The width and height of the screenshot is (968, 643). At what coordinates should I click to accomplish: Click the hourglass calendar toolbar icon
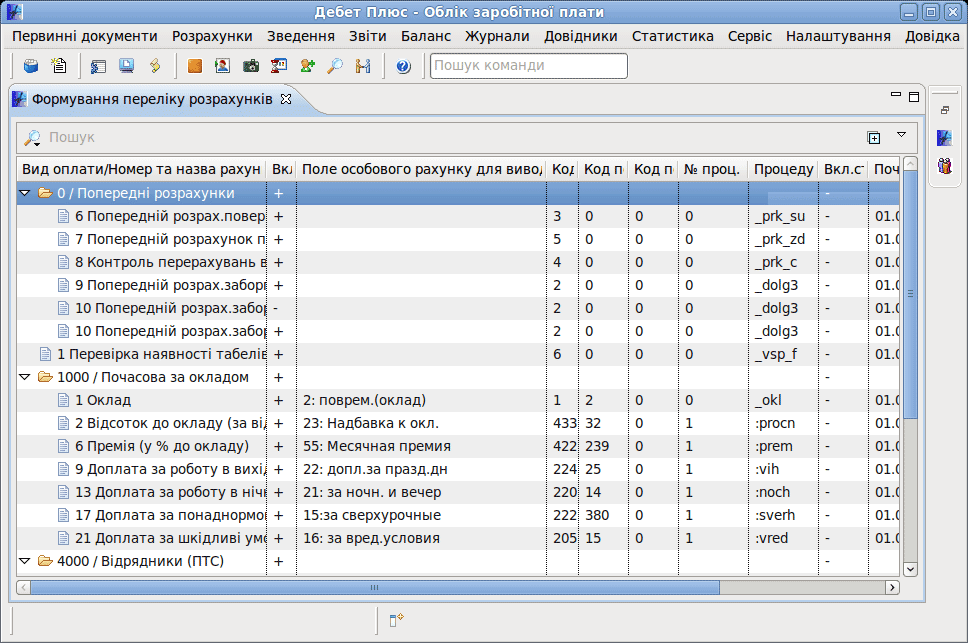(x=279, y=65)
